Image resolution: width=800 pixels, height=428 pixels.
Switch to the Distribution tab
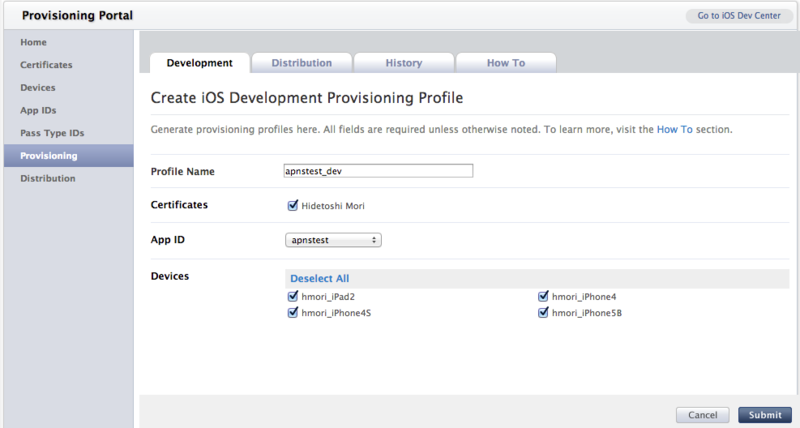tap(301, 63)
